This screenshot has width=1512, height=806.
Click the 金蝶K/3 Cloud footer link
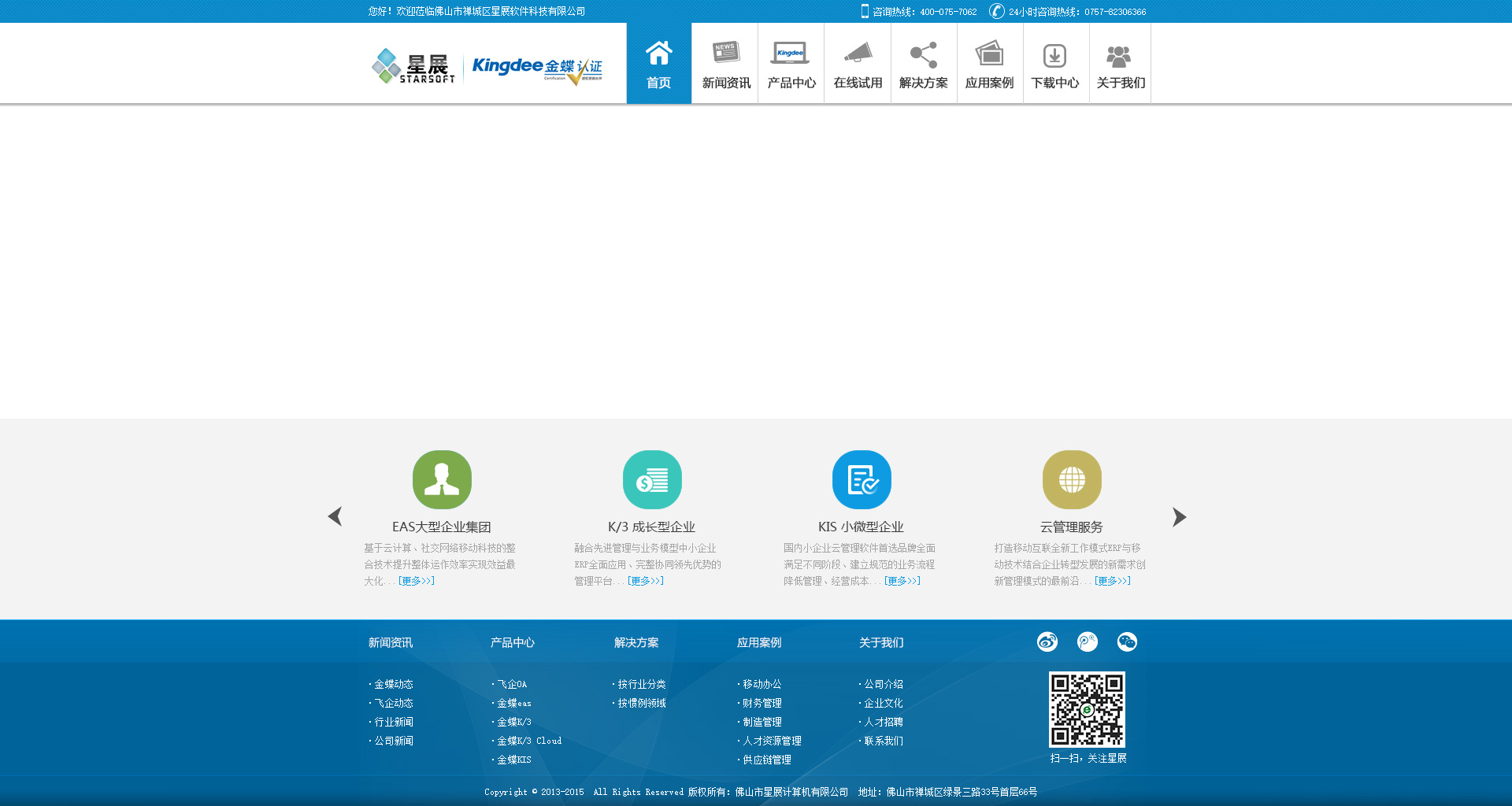point(529,741)
